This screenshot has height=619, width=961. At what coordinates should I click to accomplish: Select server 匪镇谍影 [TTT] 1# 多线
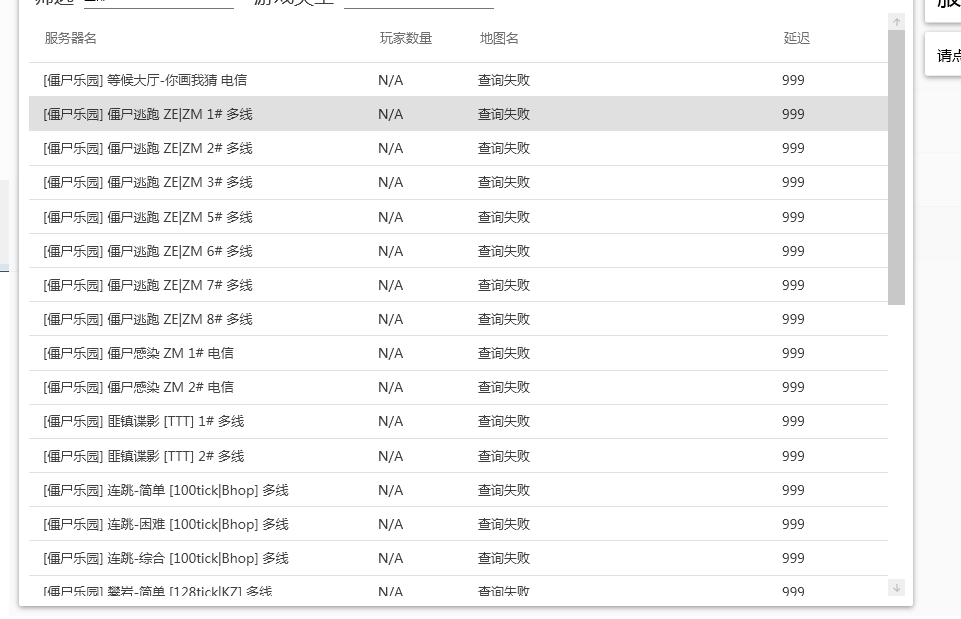point(144,421)
